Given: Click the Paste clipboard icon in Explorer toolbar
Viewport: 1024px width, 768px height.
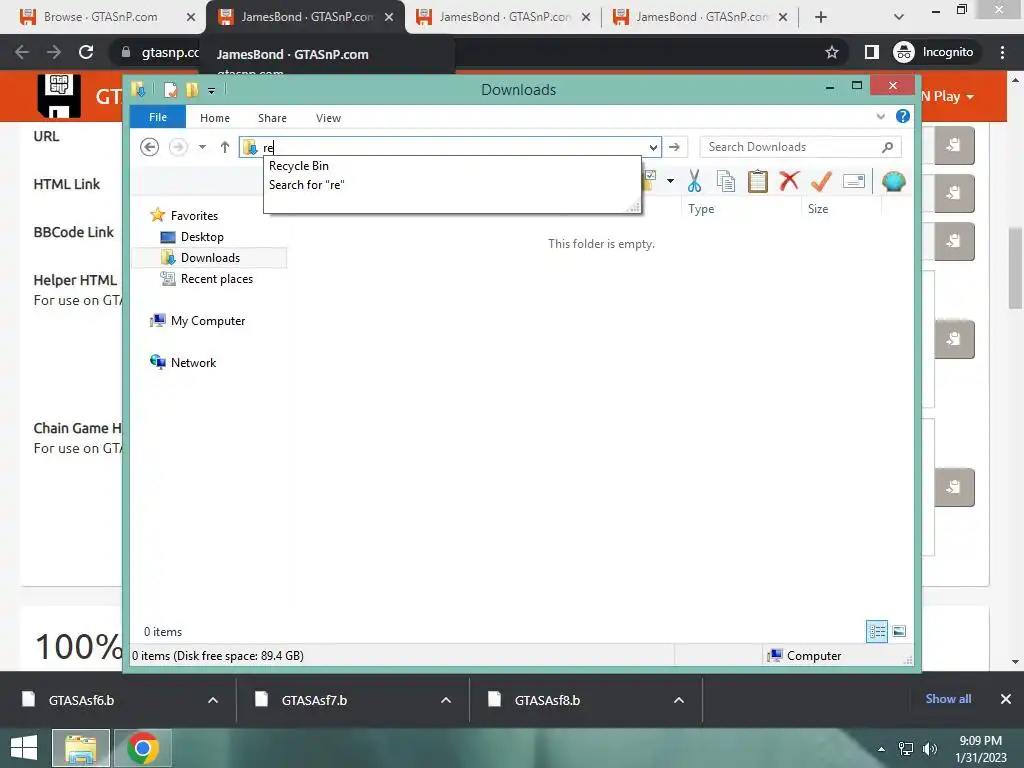Looking at the screenshot, I should tap(758, 181).
